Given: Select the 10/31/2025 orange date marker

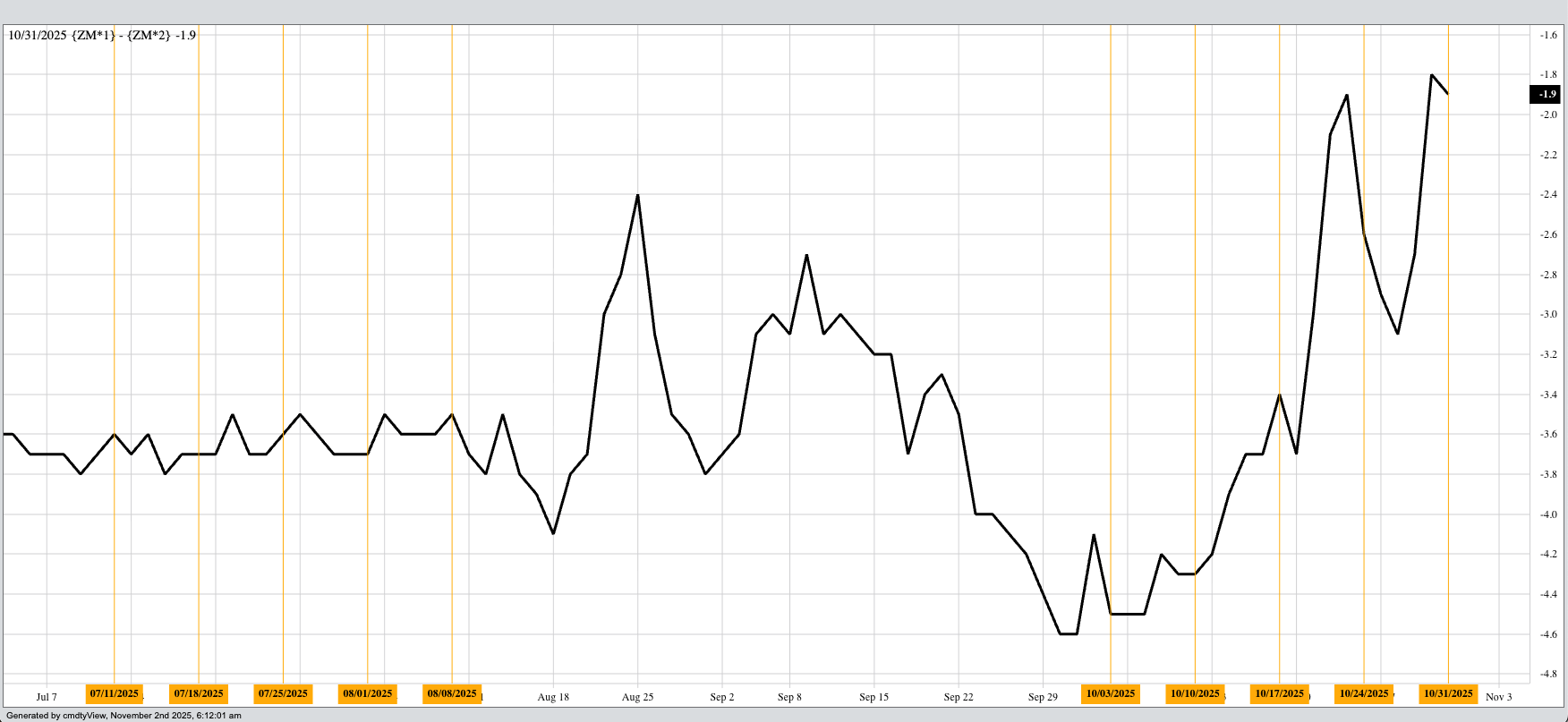Looking at the screenshot, I should click(x=1448, y=693).
